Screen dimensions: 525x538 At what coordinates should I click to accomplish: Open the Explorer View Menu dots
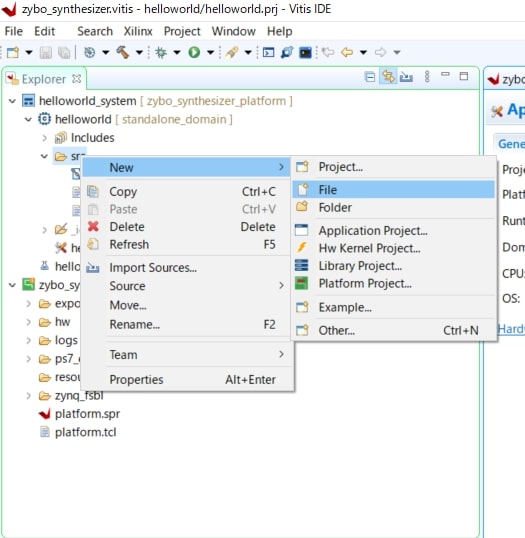tap(427, 77)
